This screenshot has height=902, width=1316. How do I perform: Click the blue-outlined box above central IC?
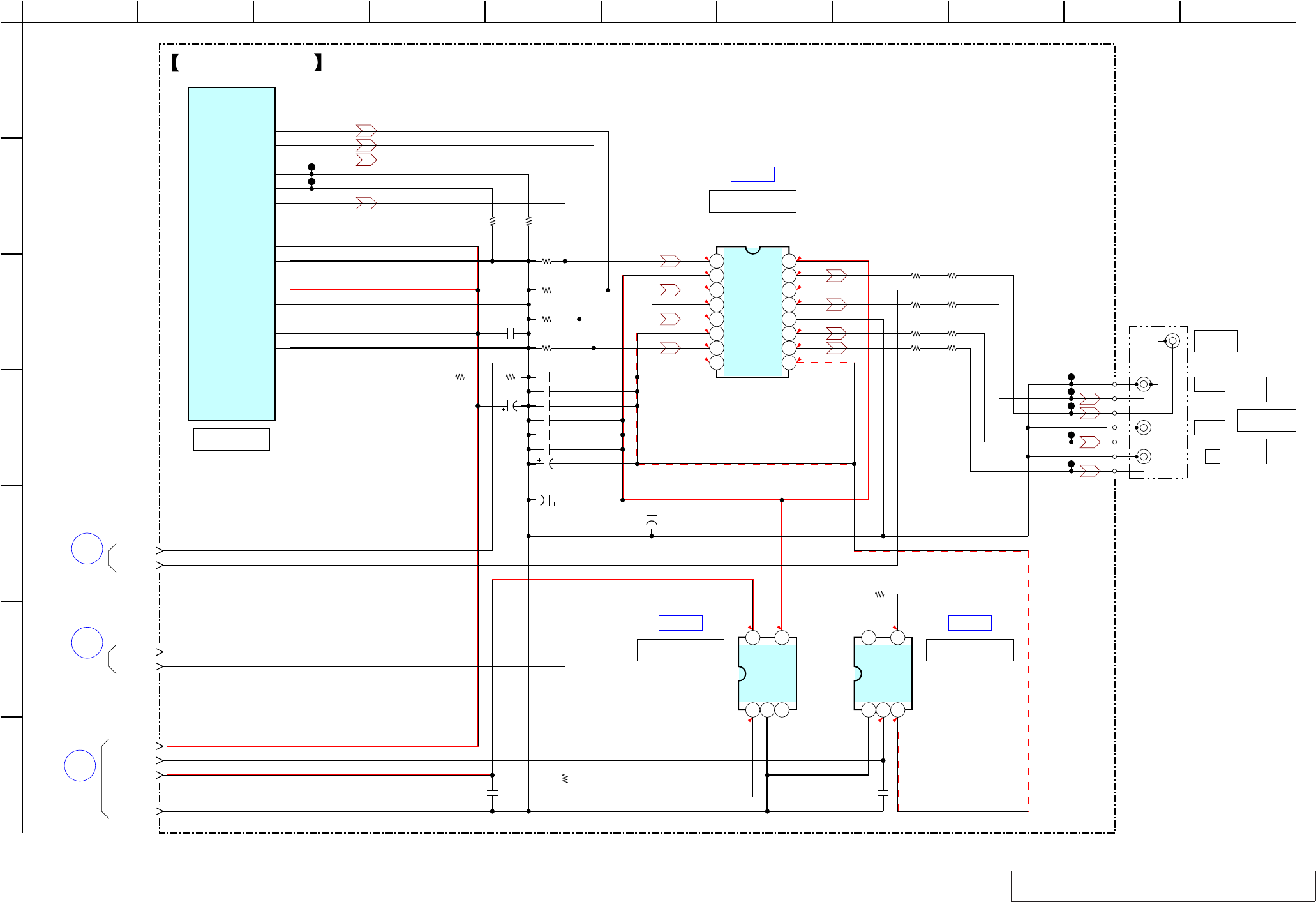[752, 174]
